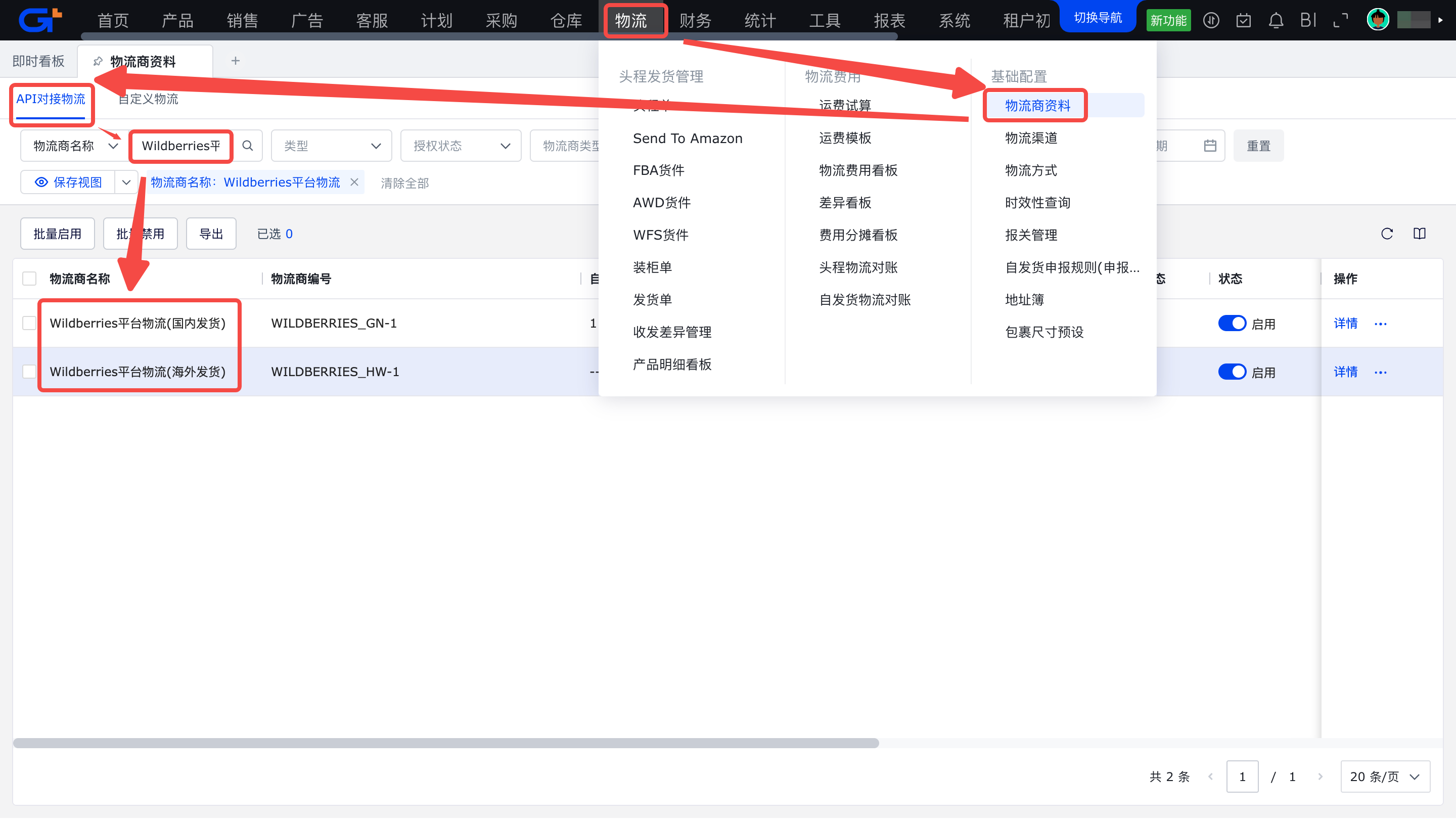Click the fullscreen expand icon

(1340, 21)
